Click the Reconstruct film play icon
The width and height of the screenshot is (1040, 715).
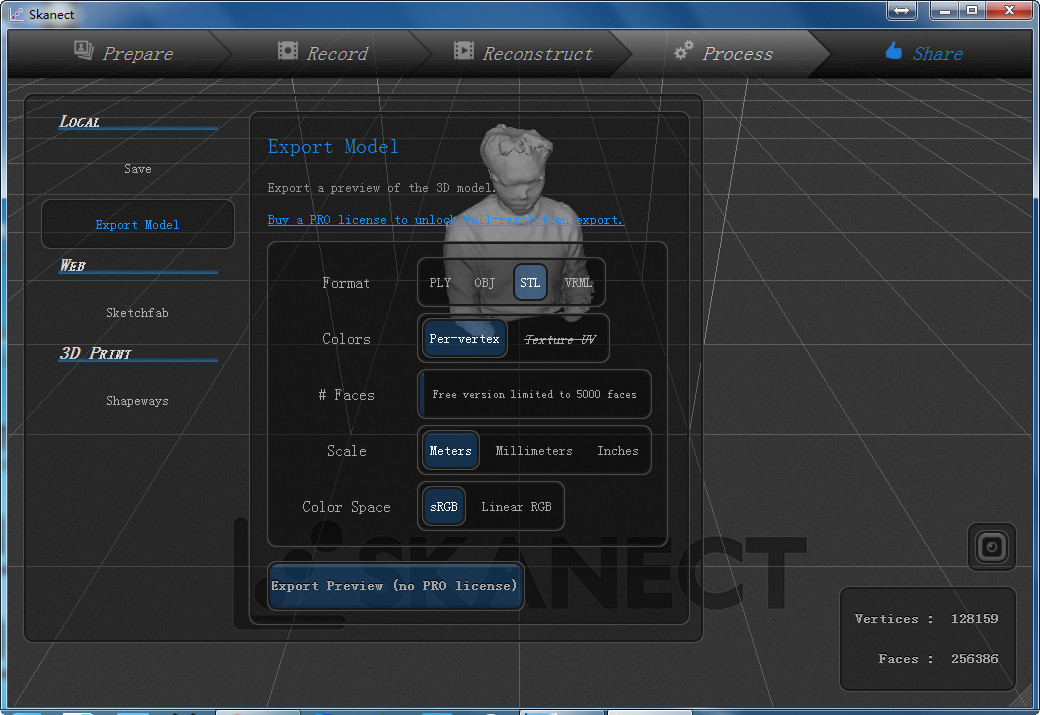tap(464, 50)
